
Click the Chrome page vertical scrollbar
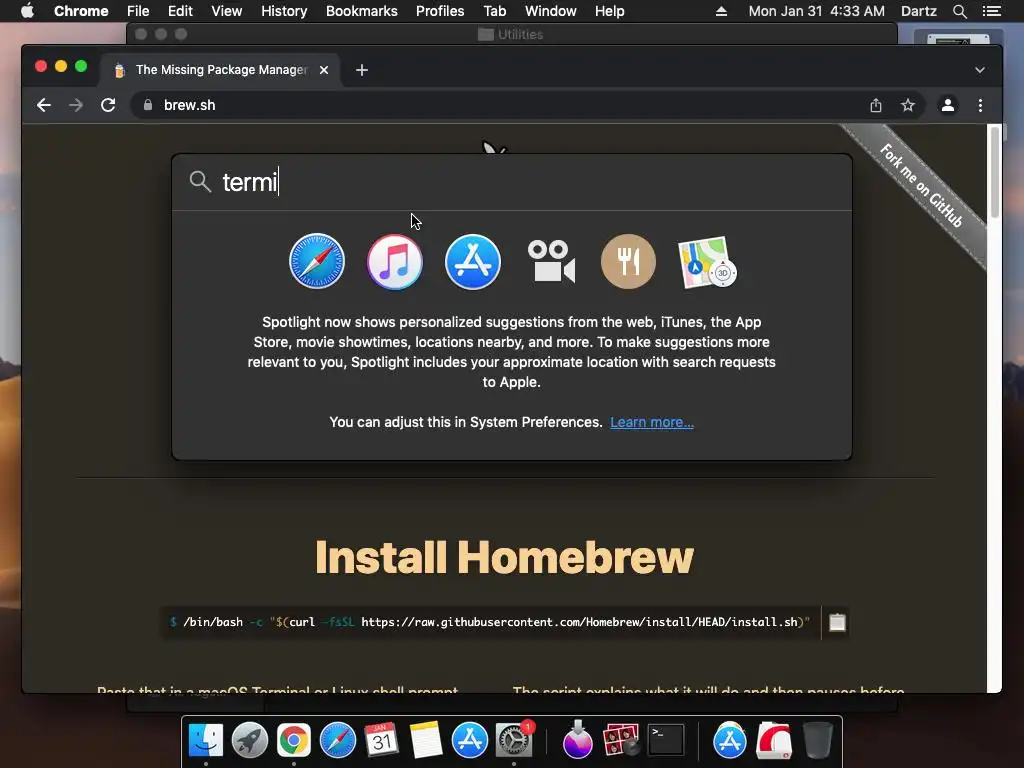coord(995,173)
